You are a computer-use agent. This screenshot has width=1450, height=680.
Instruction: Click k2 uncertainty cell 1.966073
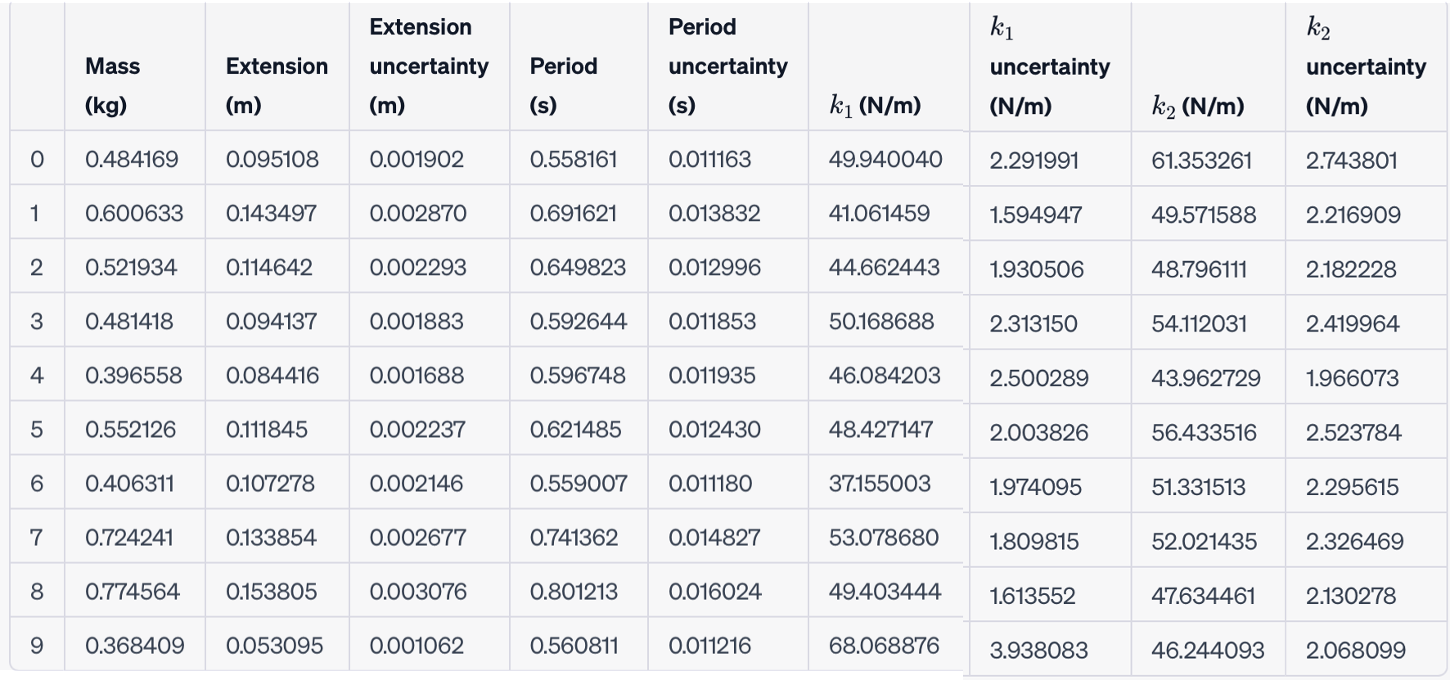click(1352, 378)
